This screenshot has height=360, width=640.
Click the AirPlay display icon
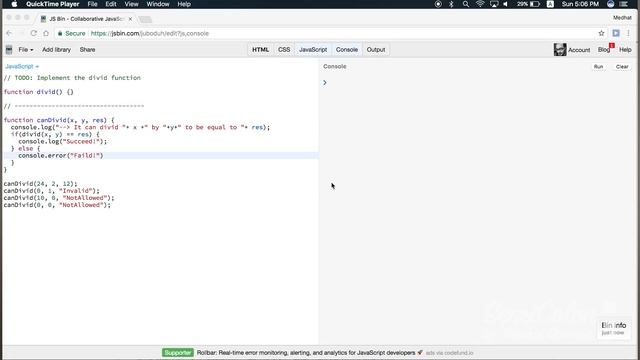pos(494,4)
